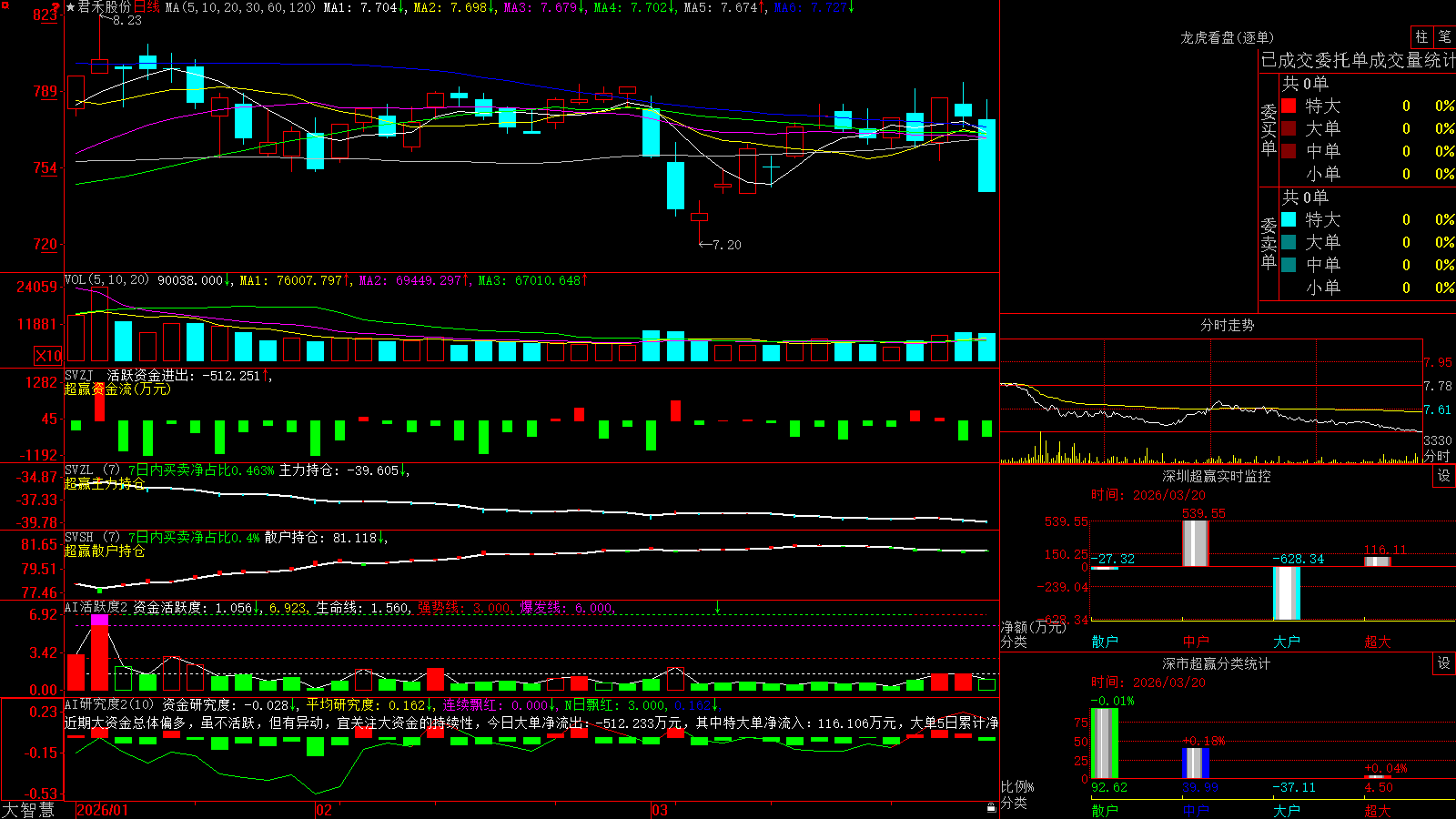Click the 龙虎看盘(逐单) panel title
Image resolution: width=1456 pixels, height=819 pixels.
1227,37
